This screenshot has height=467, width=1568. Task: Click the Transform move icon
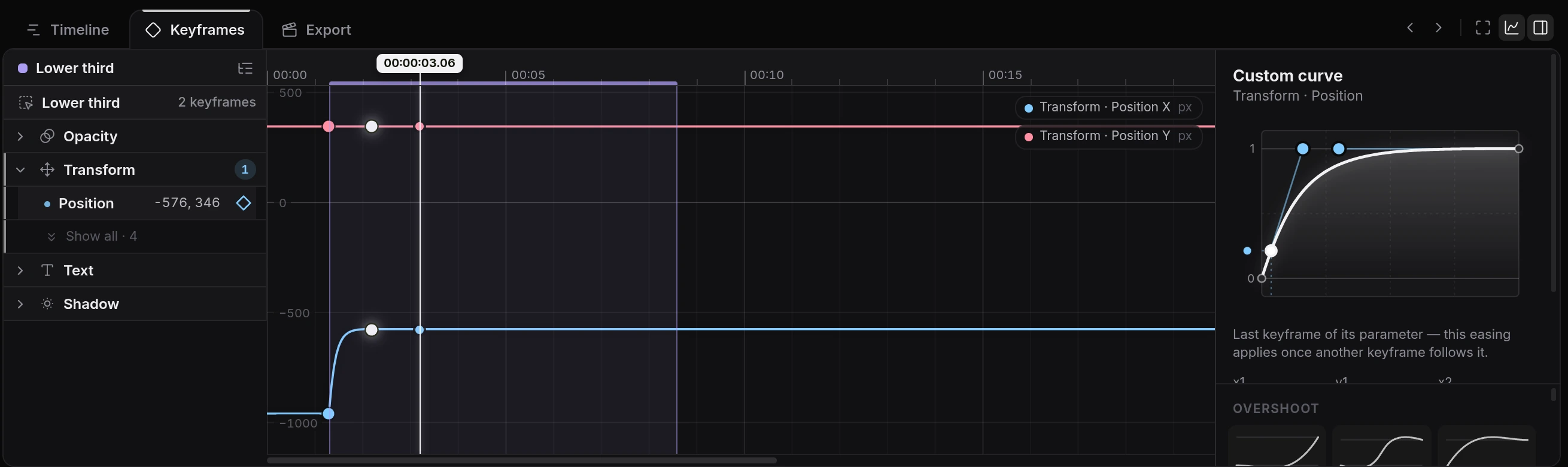47,170
